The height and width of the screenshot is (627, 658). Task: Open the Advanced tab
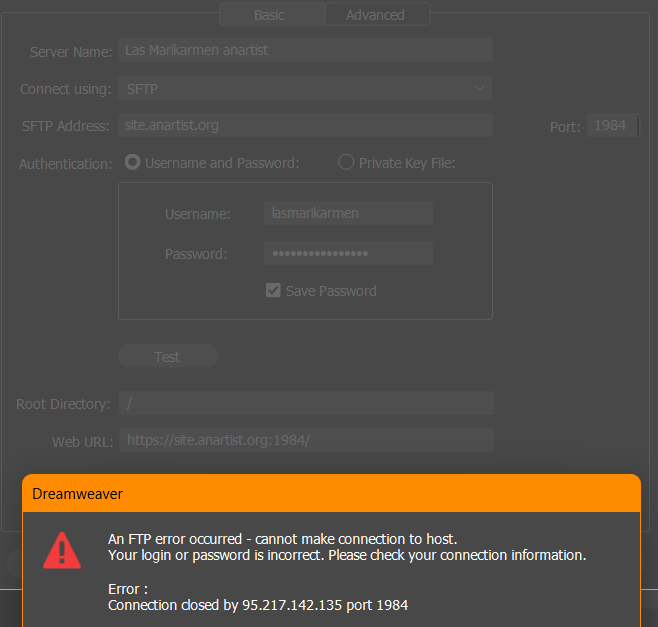pos(375,15)
